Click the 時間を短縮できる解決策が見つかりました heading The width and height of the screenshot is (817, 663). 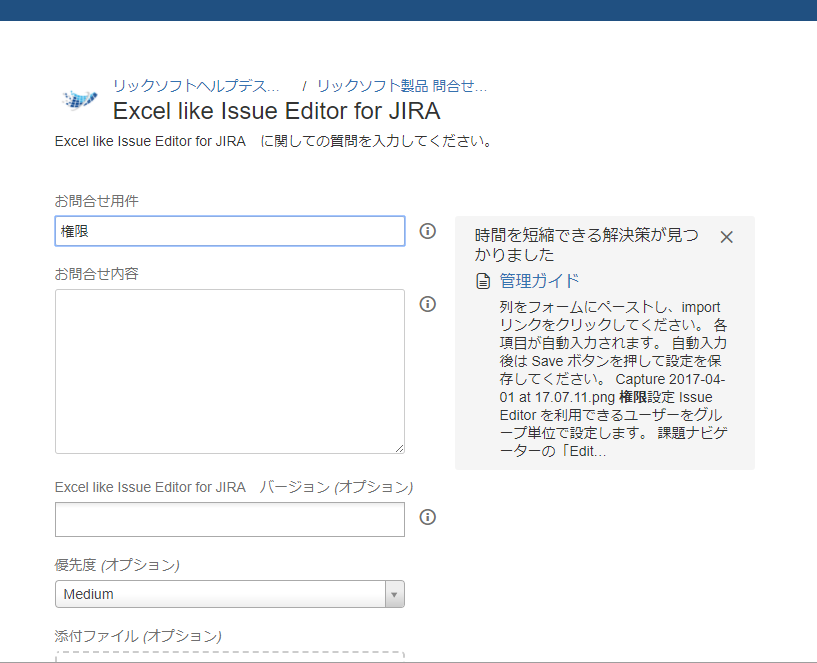click(x=586, y=244)
